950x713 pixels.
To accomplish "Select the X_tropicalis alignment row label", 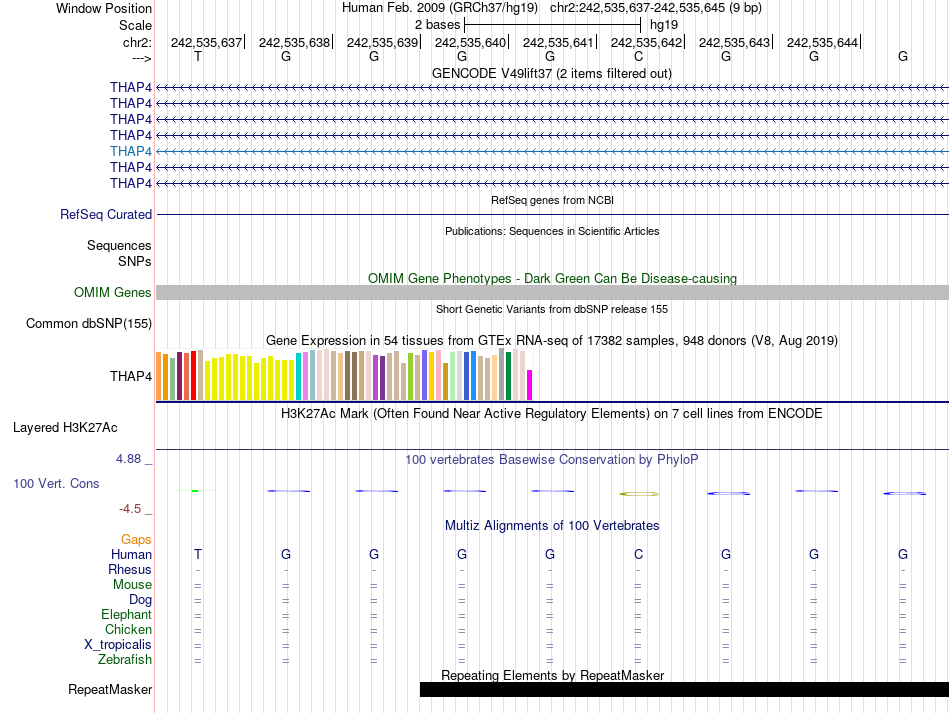I will [x=118, y=645].
